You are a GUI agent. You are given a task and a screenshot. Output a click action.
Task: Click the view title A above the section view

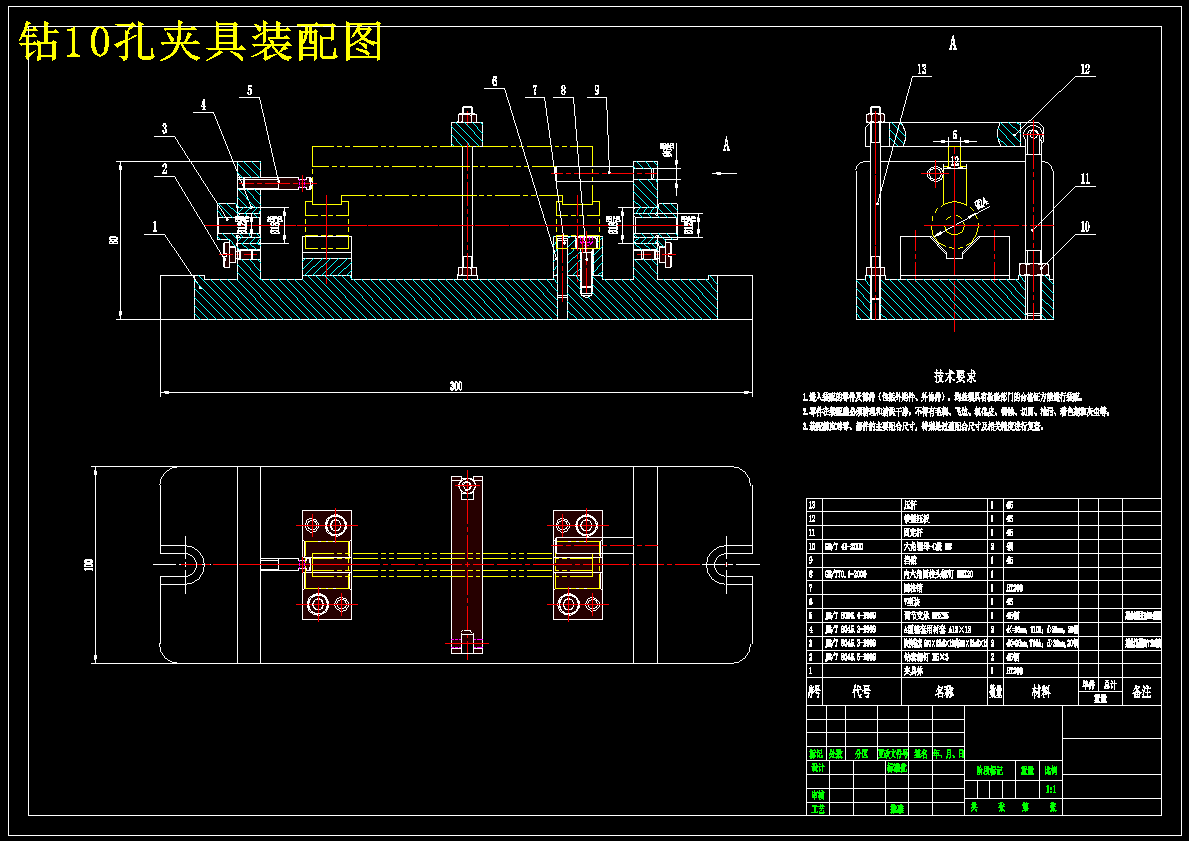point(953,44)
